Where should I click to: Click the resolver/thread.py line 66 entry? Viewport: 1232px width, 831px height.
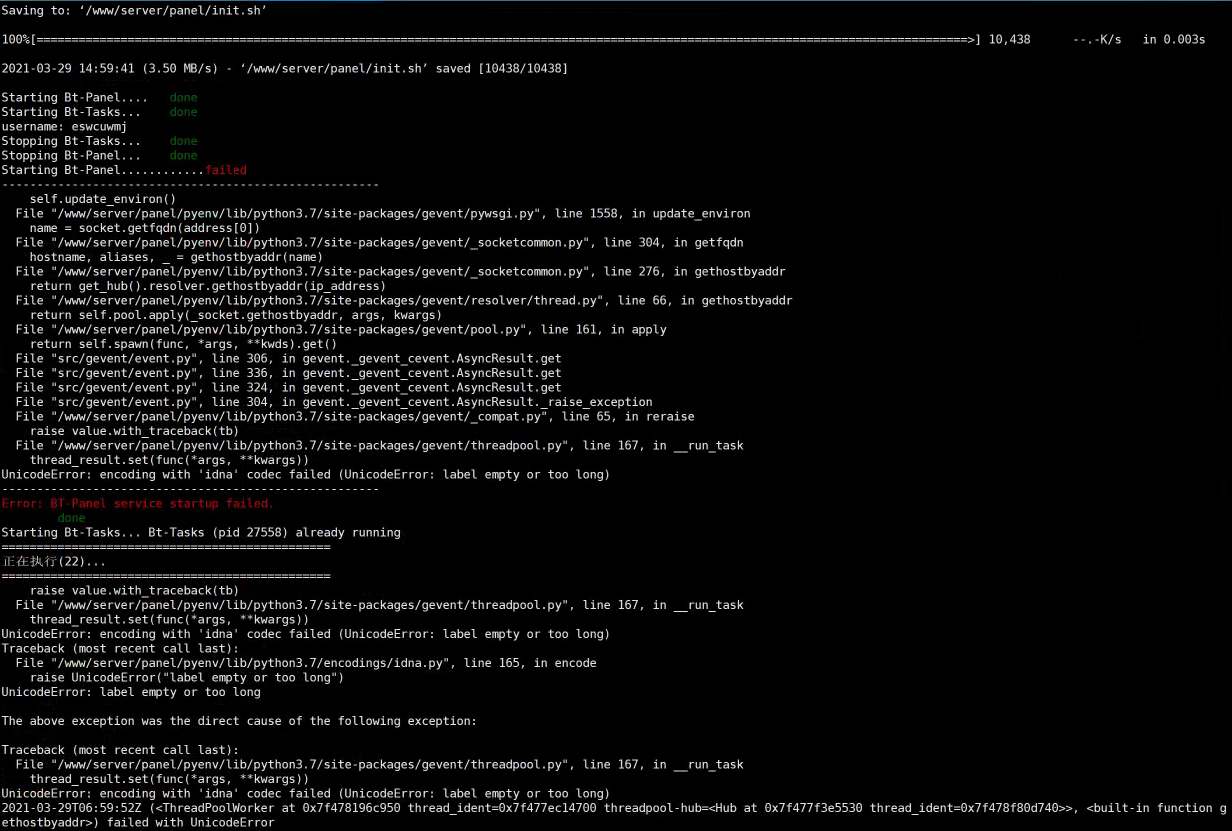click(404, 301)
